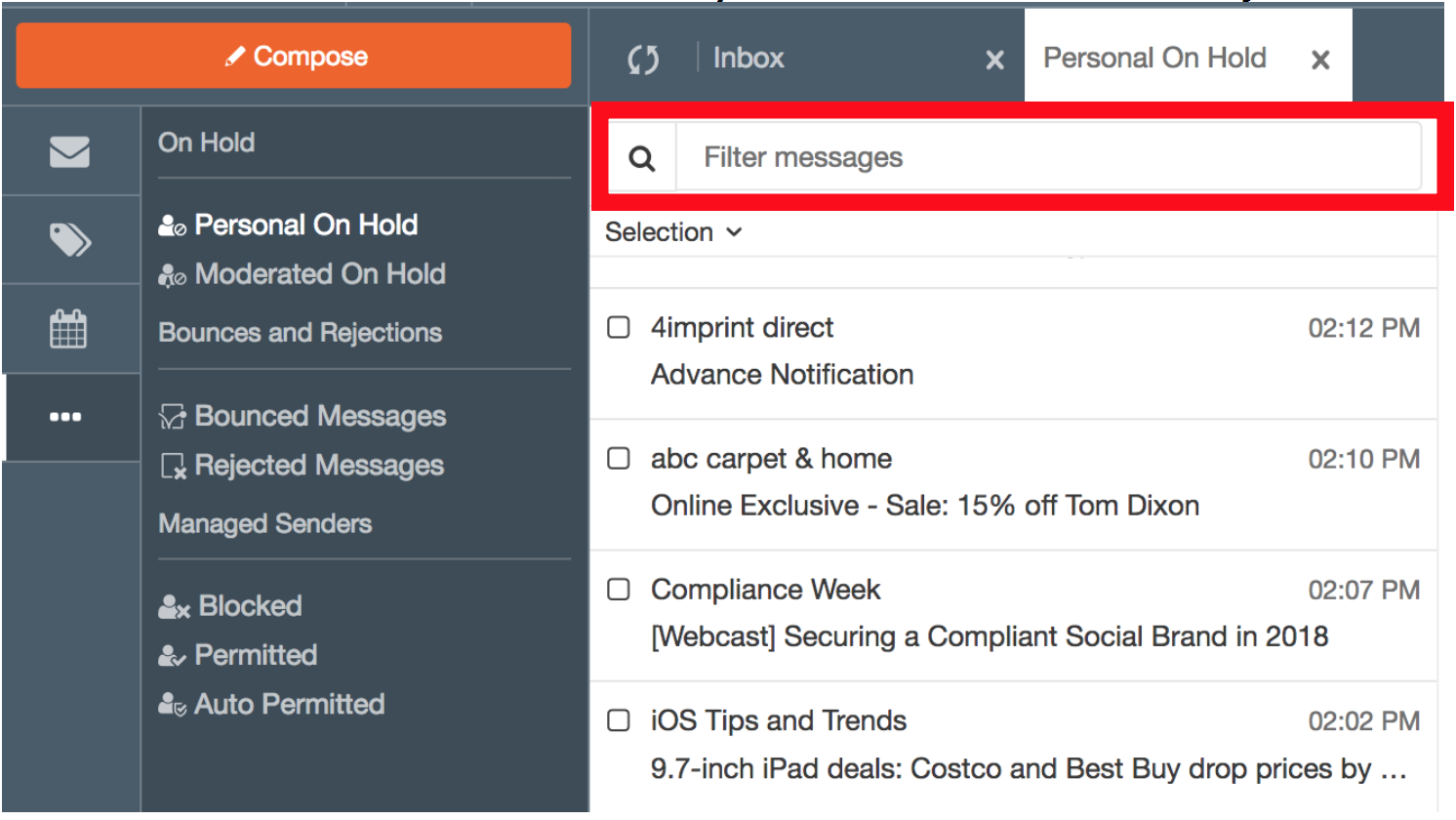Switch to the Inbox tab
1456x820 pixels.
[x=748, y=59]
